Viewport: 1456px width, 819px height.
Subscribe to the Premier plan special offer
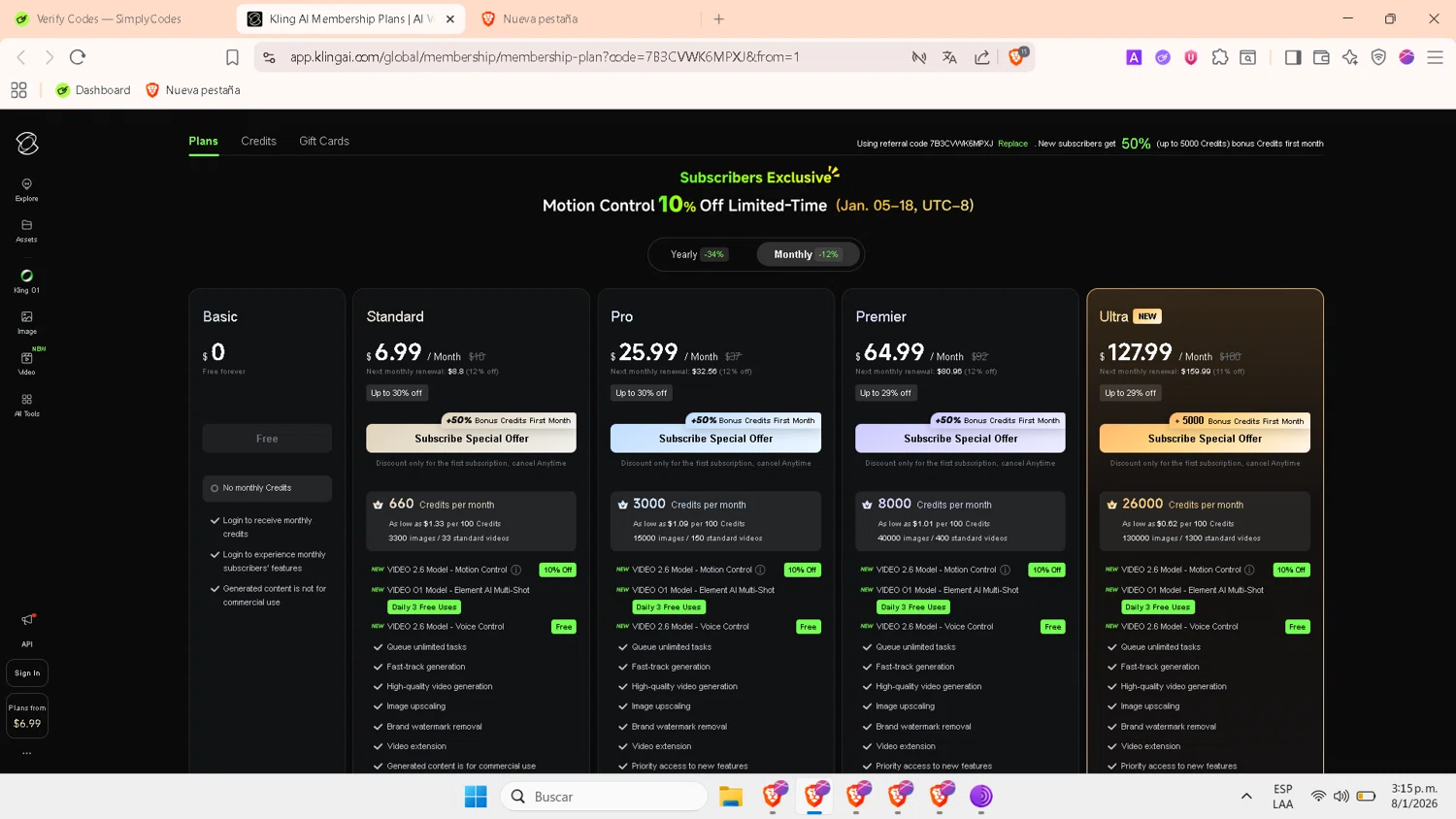(x=960, y=439)
